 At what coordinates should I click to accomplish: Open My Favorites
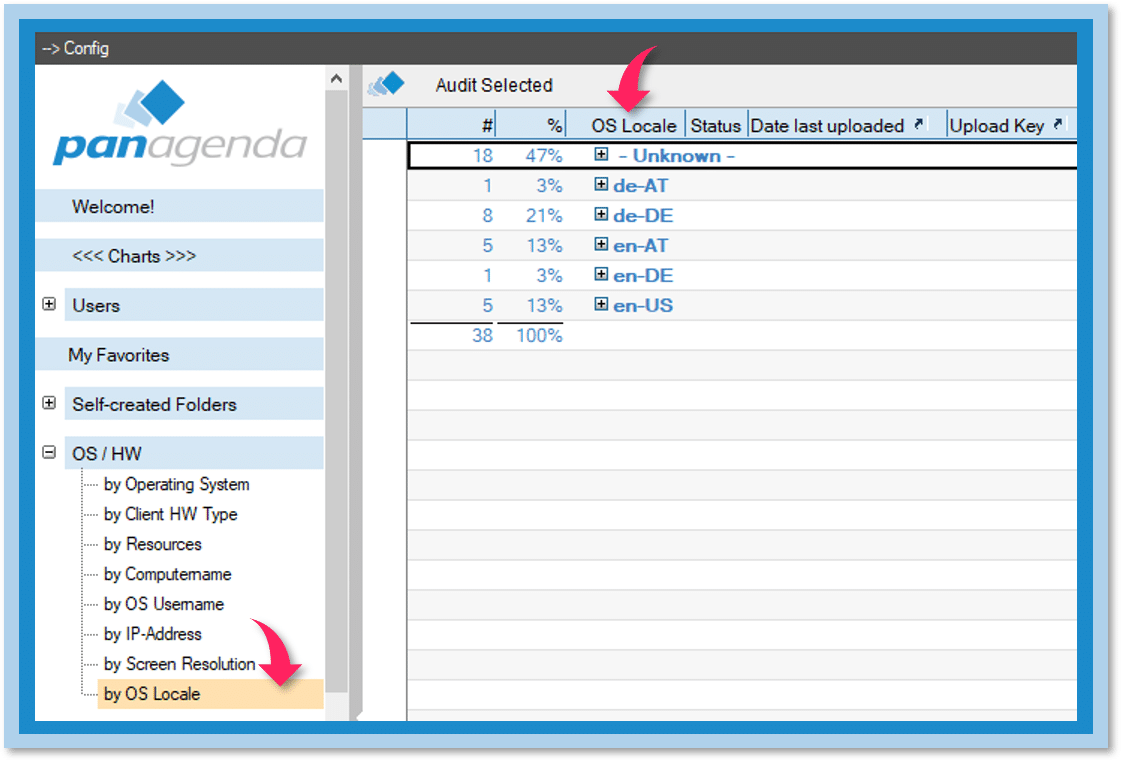pyautogui.click(x=119, y=355)
